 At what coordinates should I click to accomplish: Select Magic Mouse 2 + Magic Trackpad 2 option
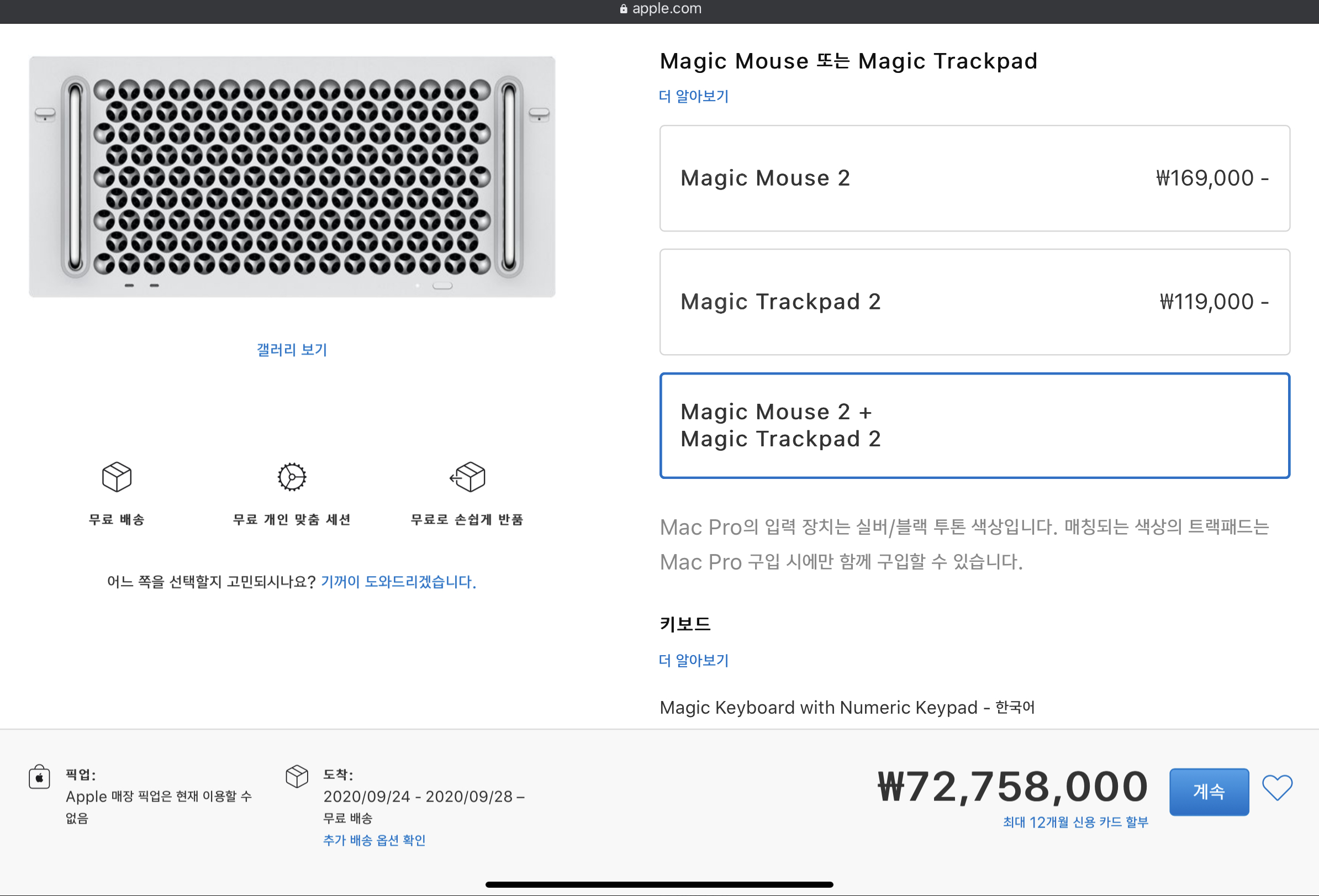(974, 425)
